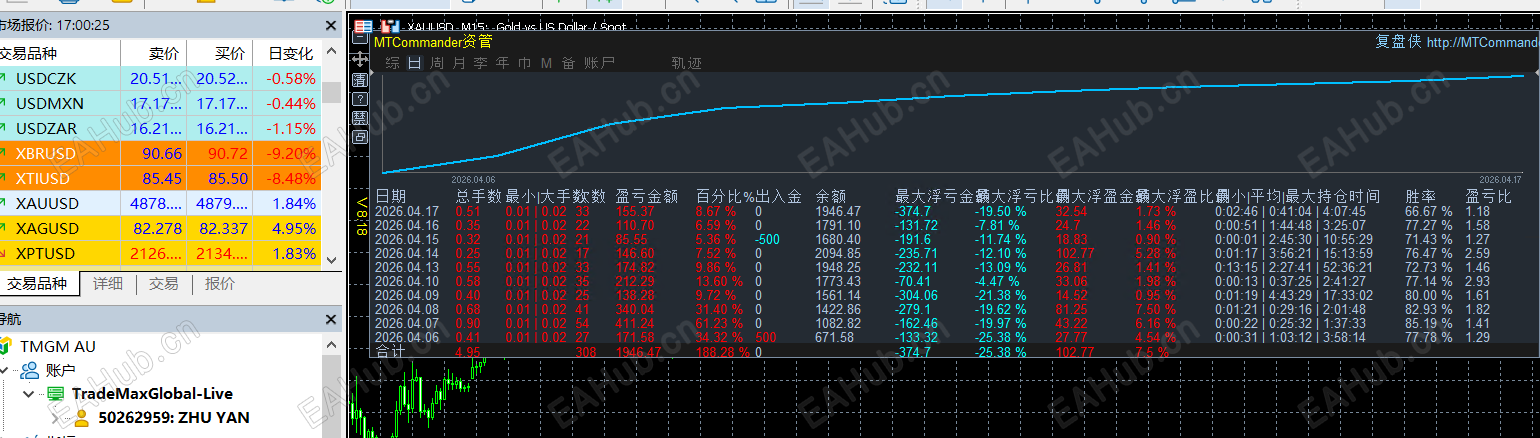Switch to the 币 symbol tab
This screenshot has width=1540, height=438.
coord(525,62)
